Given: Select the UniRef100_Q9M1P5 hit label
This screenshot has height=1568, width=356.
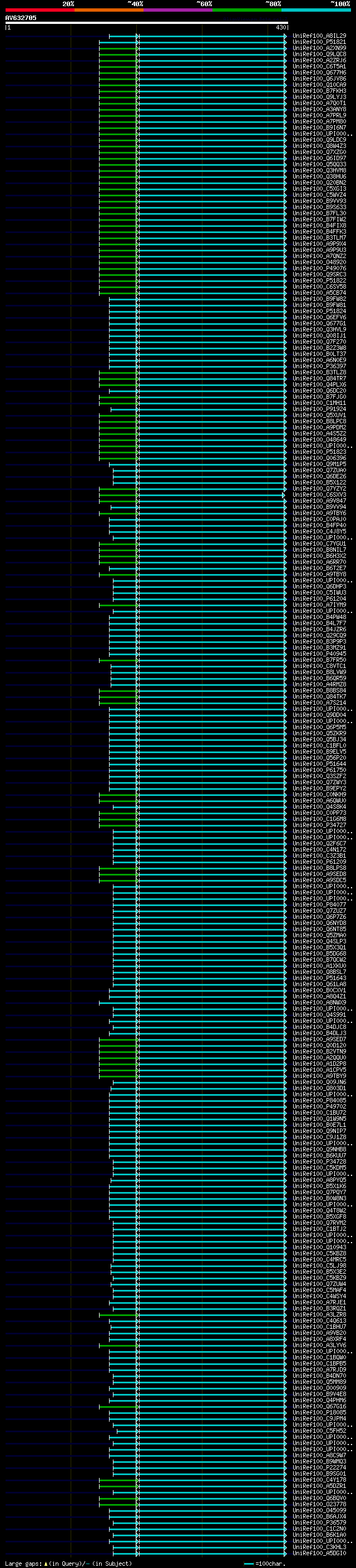Looking at the screenshot, I should coord(319,464).
